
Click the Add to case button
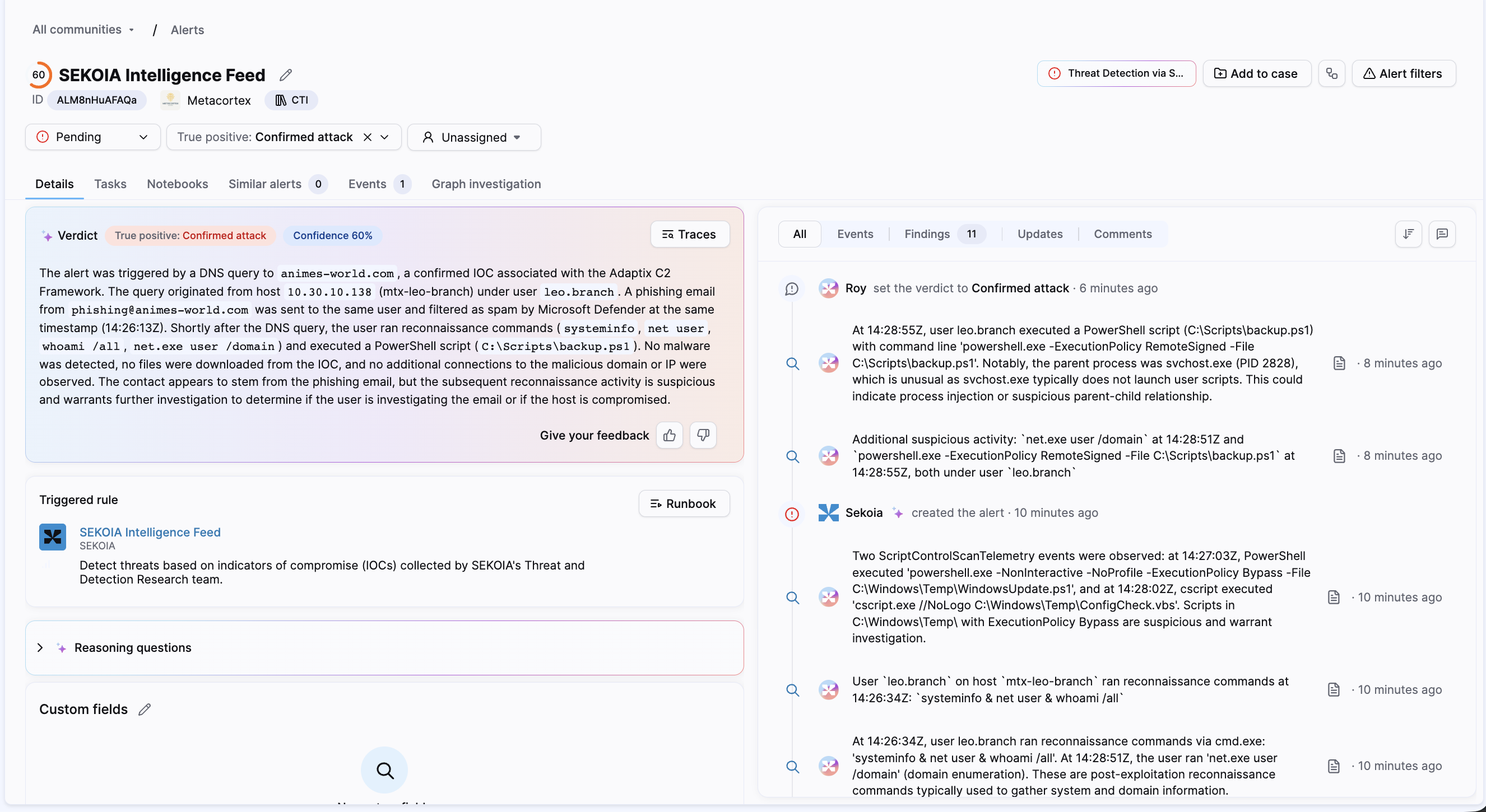tap(1256, 73)
